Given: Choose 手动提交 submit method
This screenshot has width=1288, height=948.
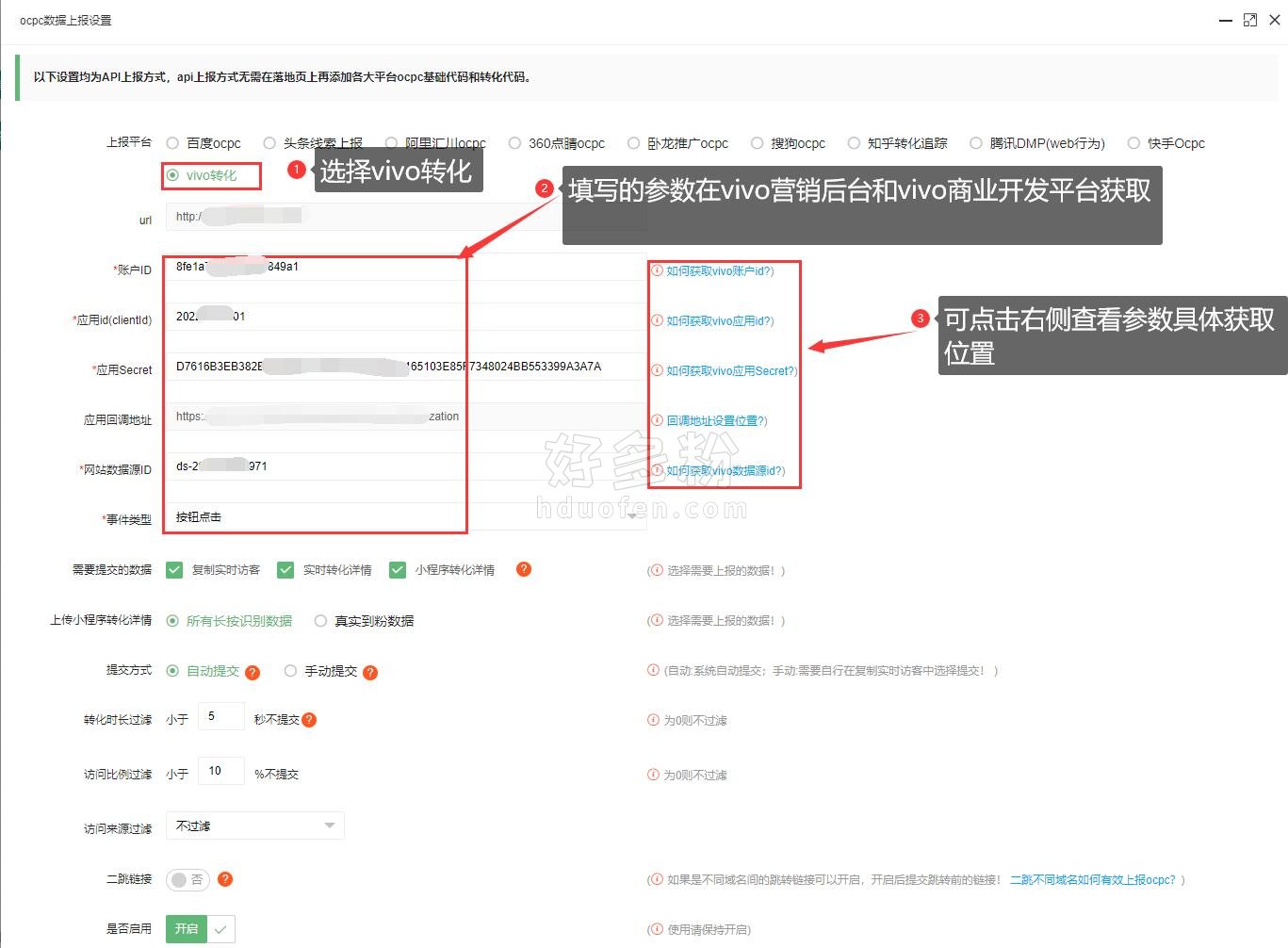Looking at the screenshot, I should [290, 671].
